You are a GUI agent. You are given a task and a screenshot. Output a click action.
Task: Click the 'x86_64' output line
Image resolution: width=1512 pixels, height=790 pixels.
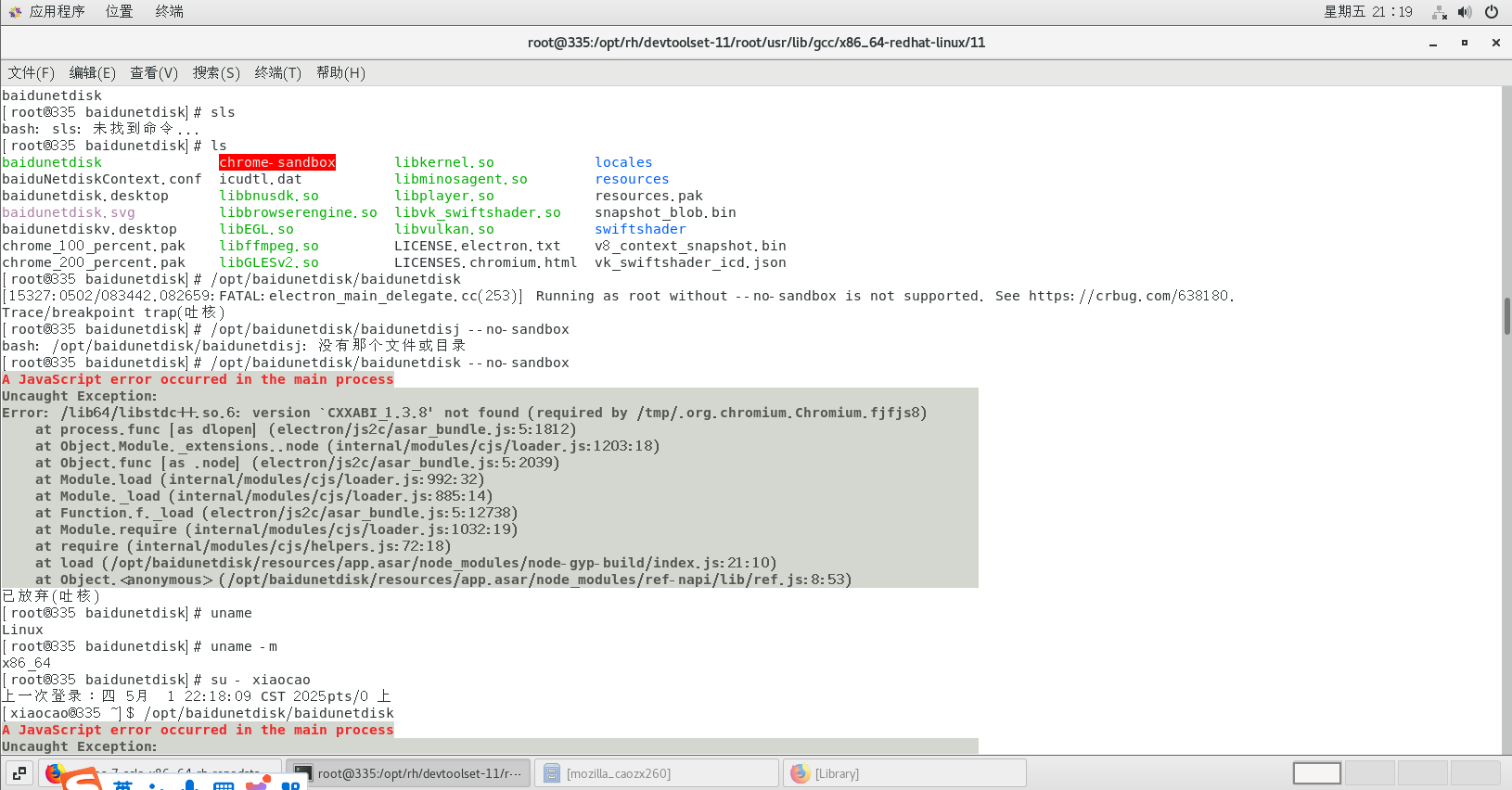[x=27, y=663]
